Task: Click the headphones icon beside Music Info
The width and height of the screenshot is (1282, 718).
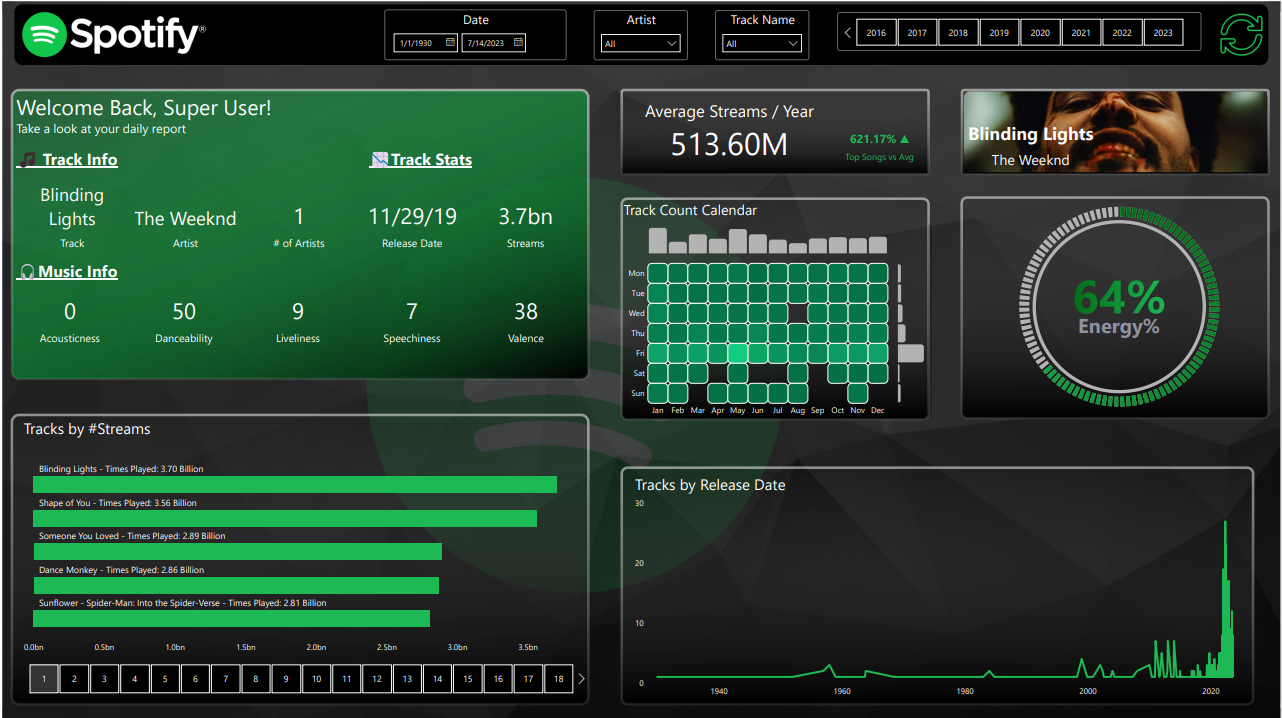Action: pyautogui.click(x=28, y=272)
